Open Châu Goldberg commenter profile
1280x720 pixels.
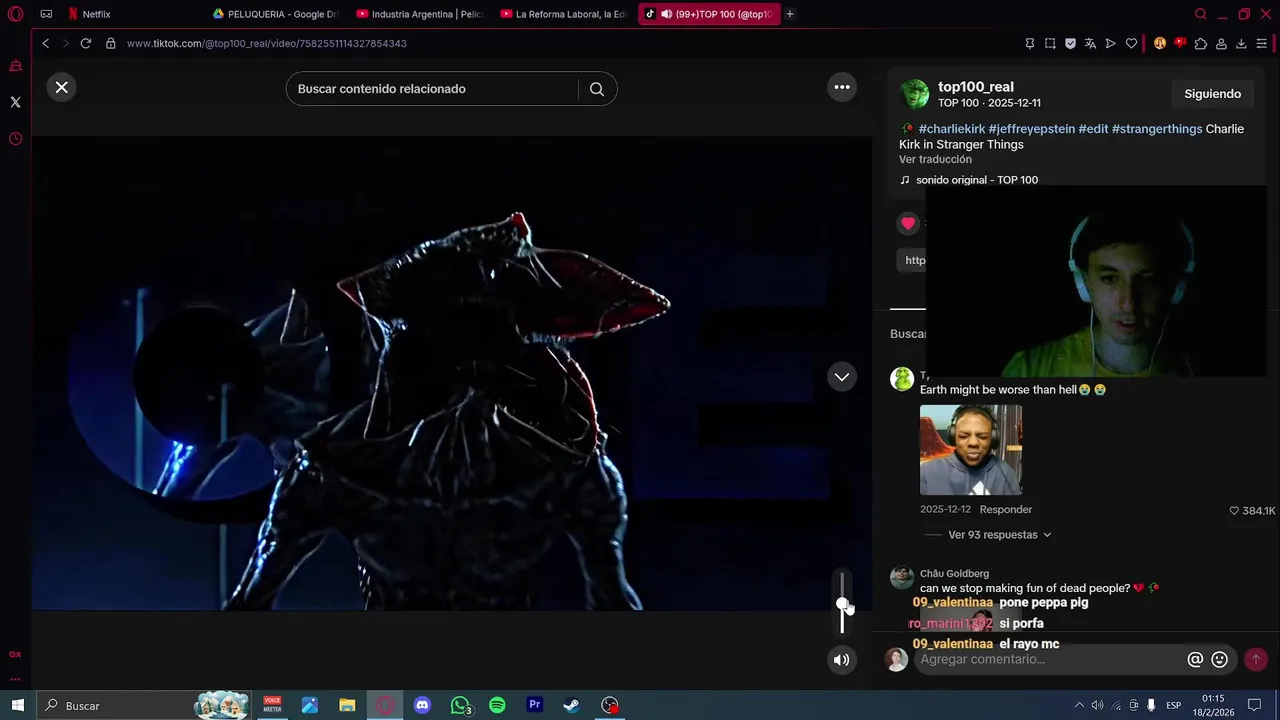tap(954, 573)
